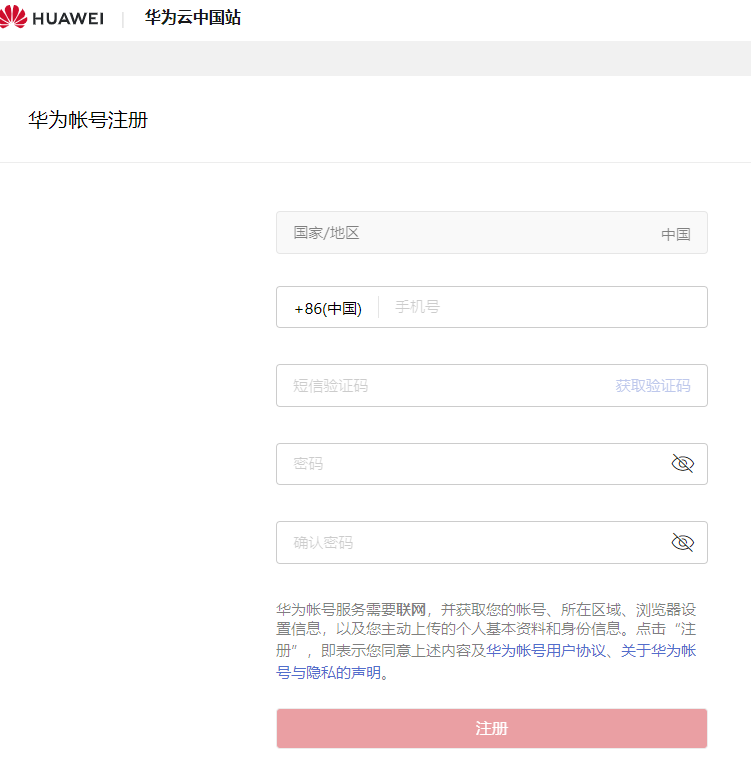Viewport: 751px width, 780px height.
Task: Toggle visibility in the 确认密码 field
Action: (x=682, y=542)
